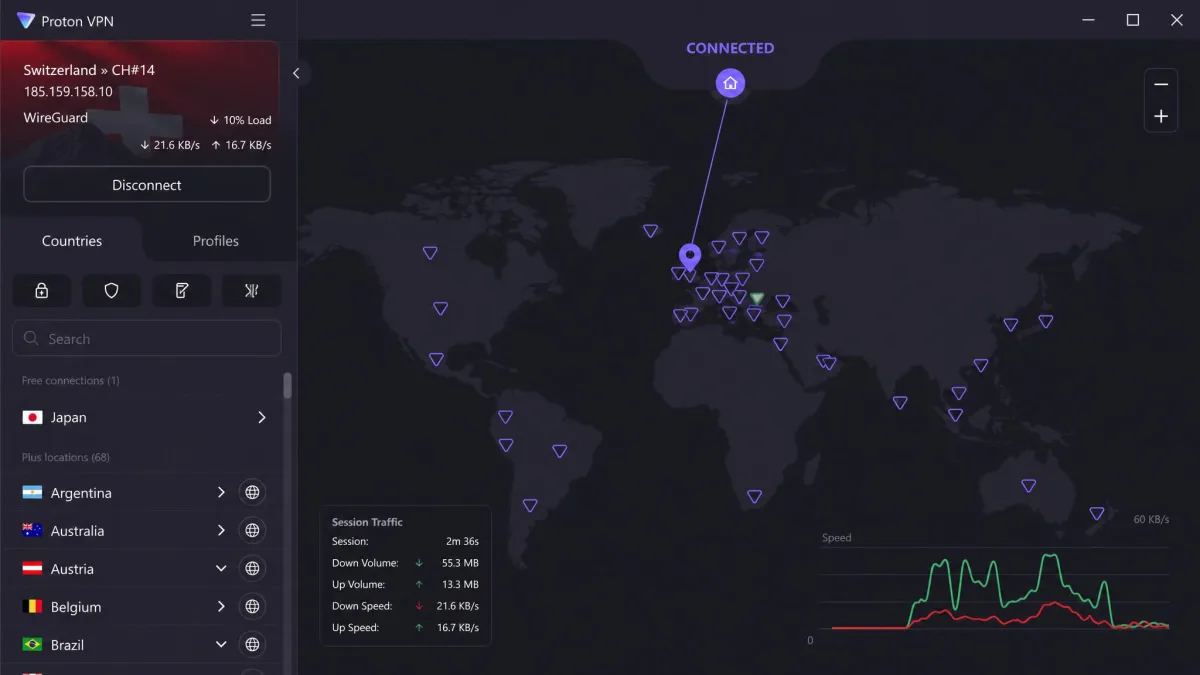Expand the Argentina chevron

[x=221, y=493]
